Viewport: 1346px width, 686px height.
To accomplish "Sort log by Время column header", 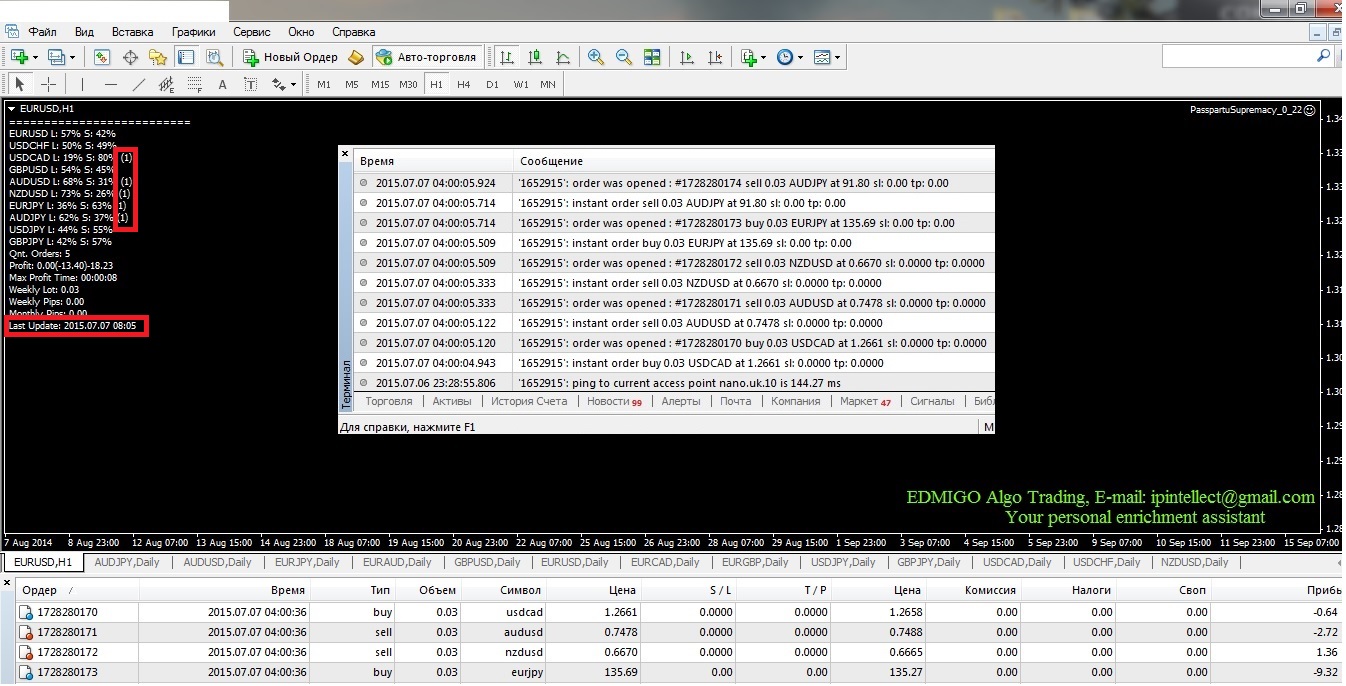I will click(x=377, y=161).
